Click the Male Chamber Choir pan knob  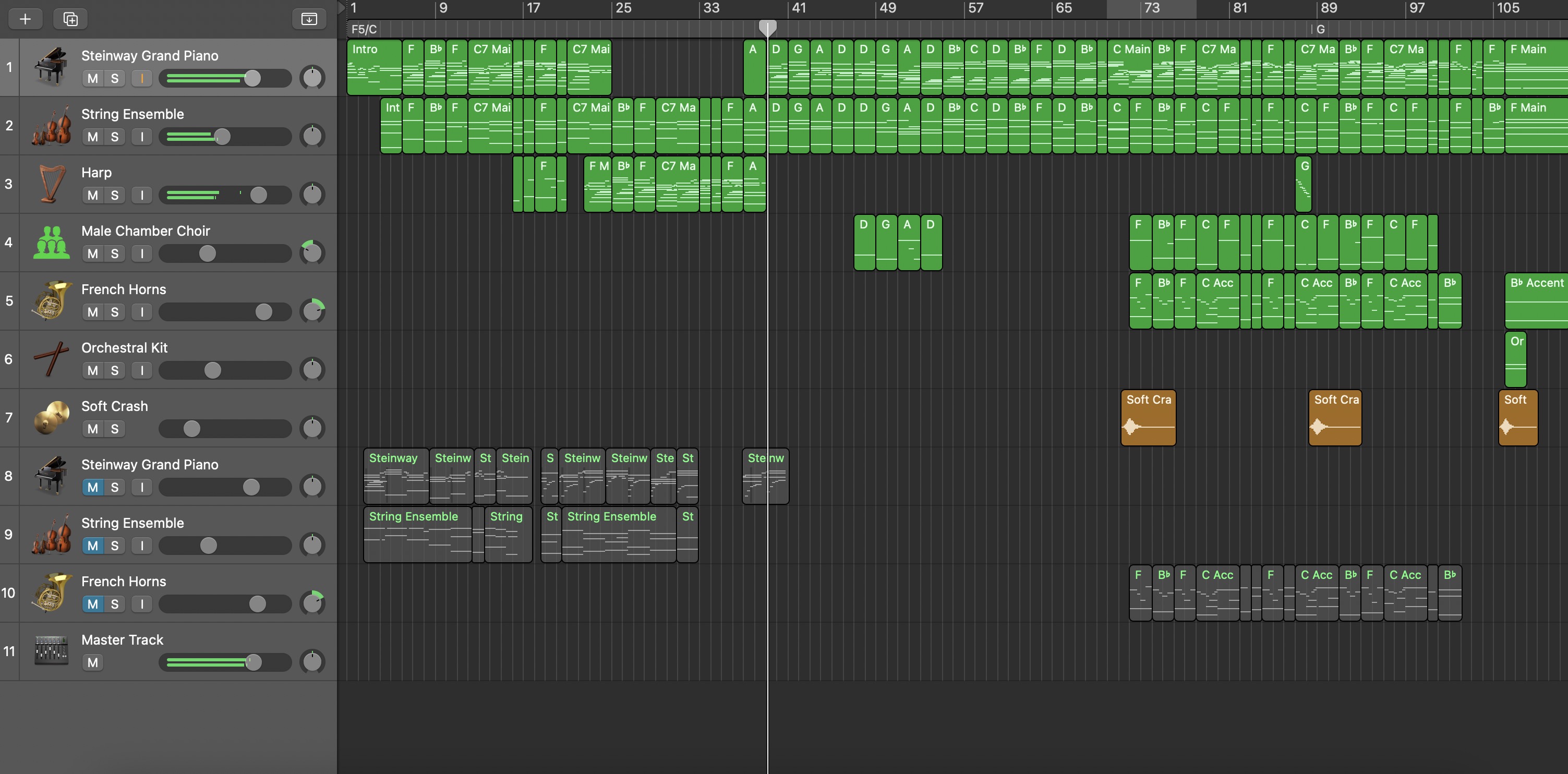click(x=312, y=252)
